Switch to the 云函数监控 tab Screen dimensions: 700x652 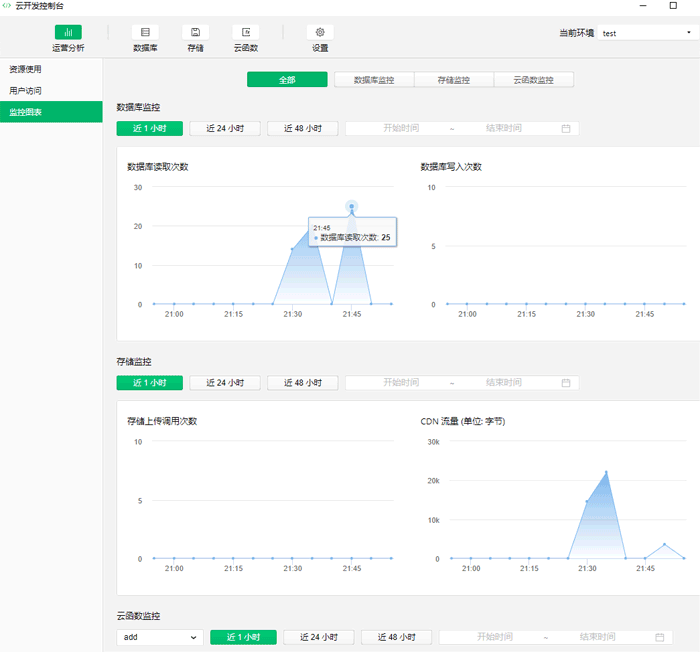click(533, 80)
